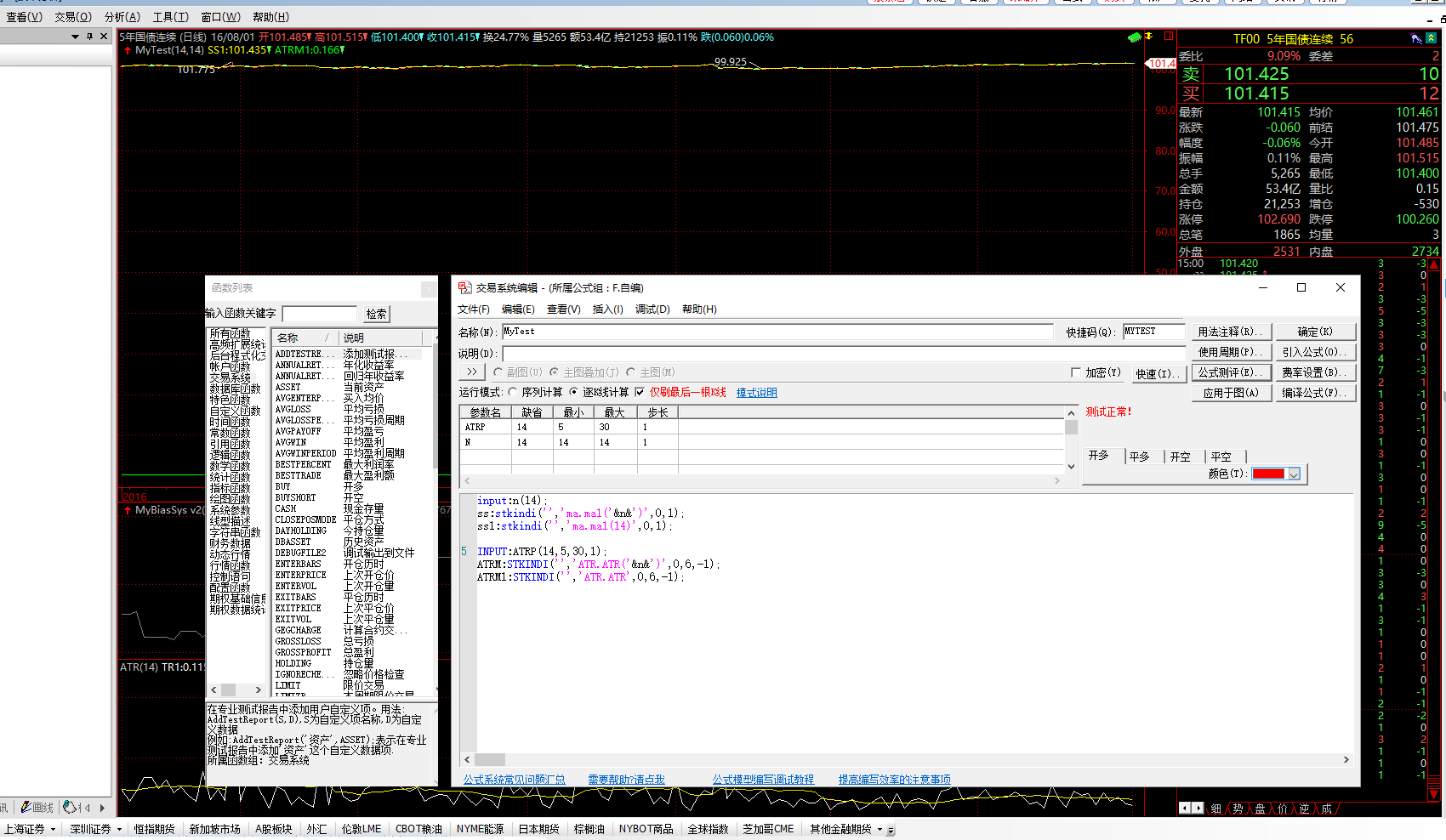1446x840 pixels.
Task: Select the 副图 radio button
Action: pyautogui.click(x=498, y=372)
